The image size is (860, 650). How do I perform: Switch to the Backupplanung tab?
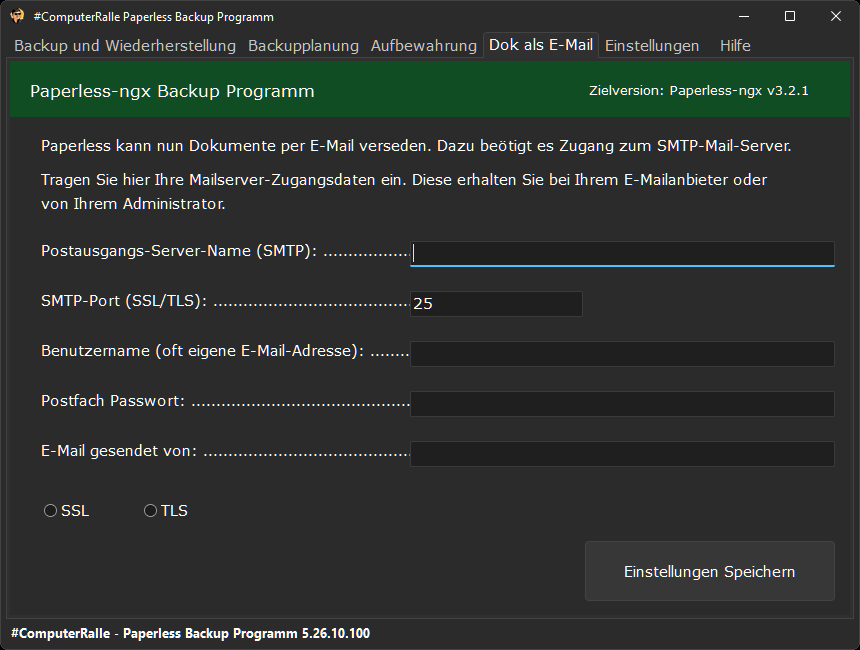coord(303,46)
